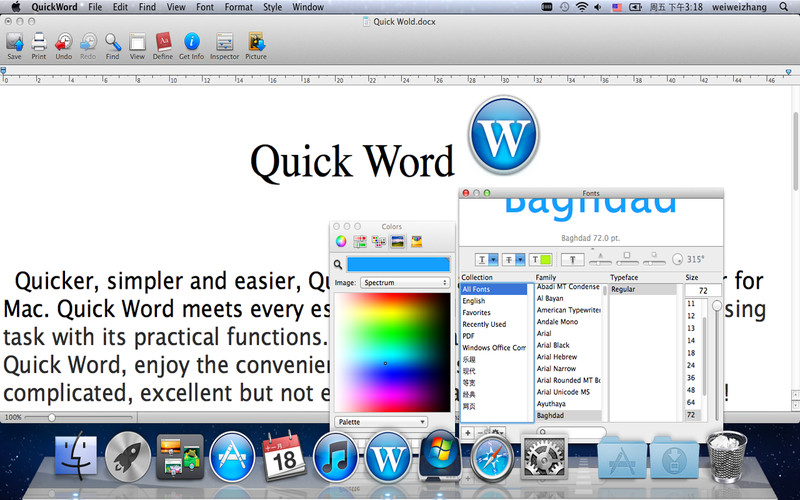
Task: Select the English collection
Action: (494, 301)
